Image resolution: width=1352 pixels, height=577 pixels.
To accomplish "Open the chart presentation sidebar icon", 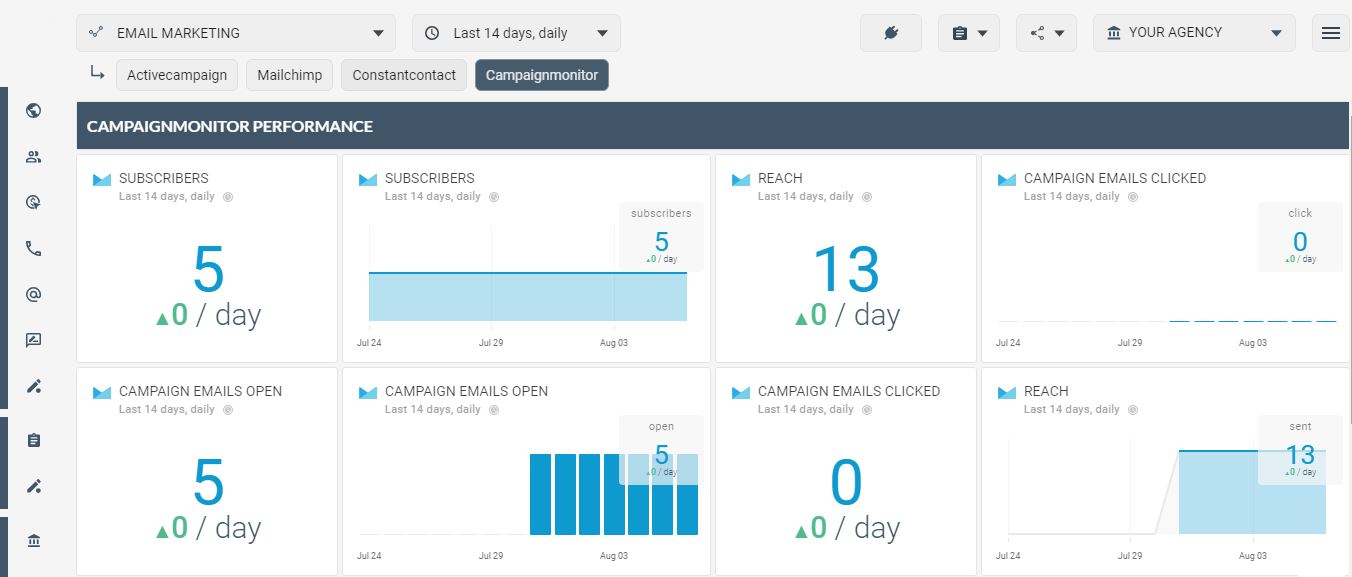I will tap(34, 341).
